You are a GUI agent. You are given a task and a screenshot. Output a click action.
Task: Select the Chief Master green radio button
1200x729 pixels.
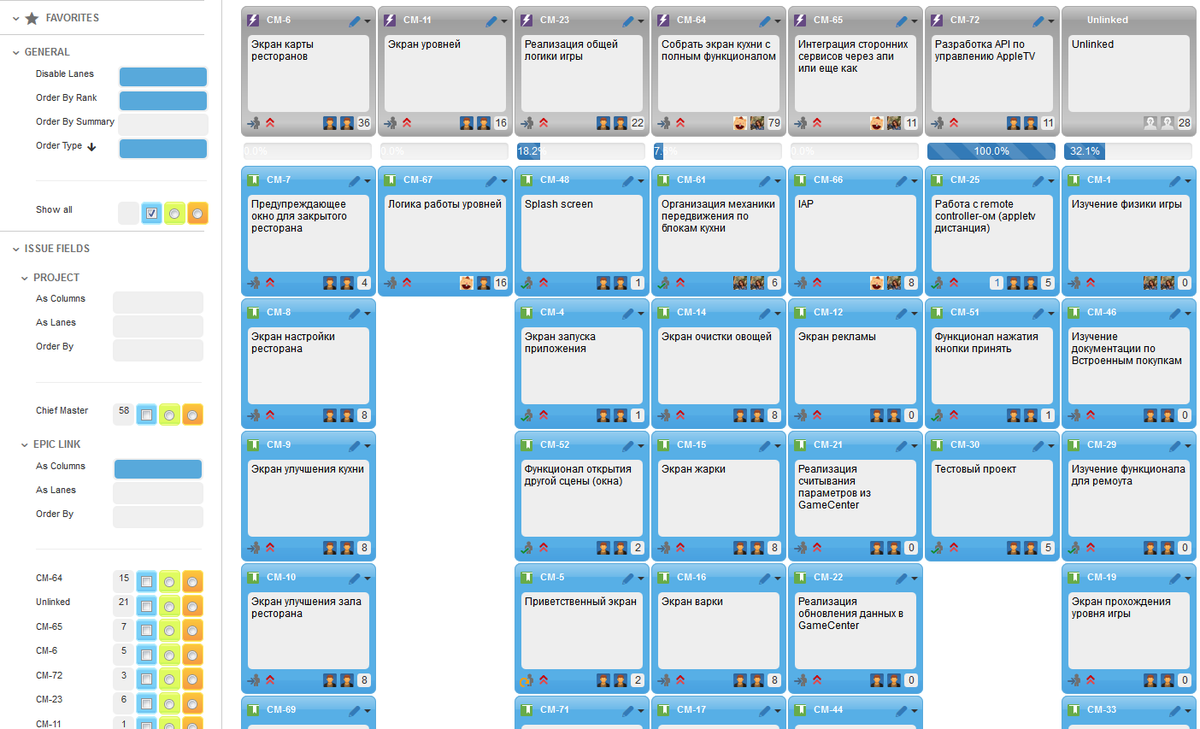(x=170, y=414)
